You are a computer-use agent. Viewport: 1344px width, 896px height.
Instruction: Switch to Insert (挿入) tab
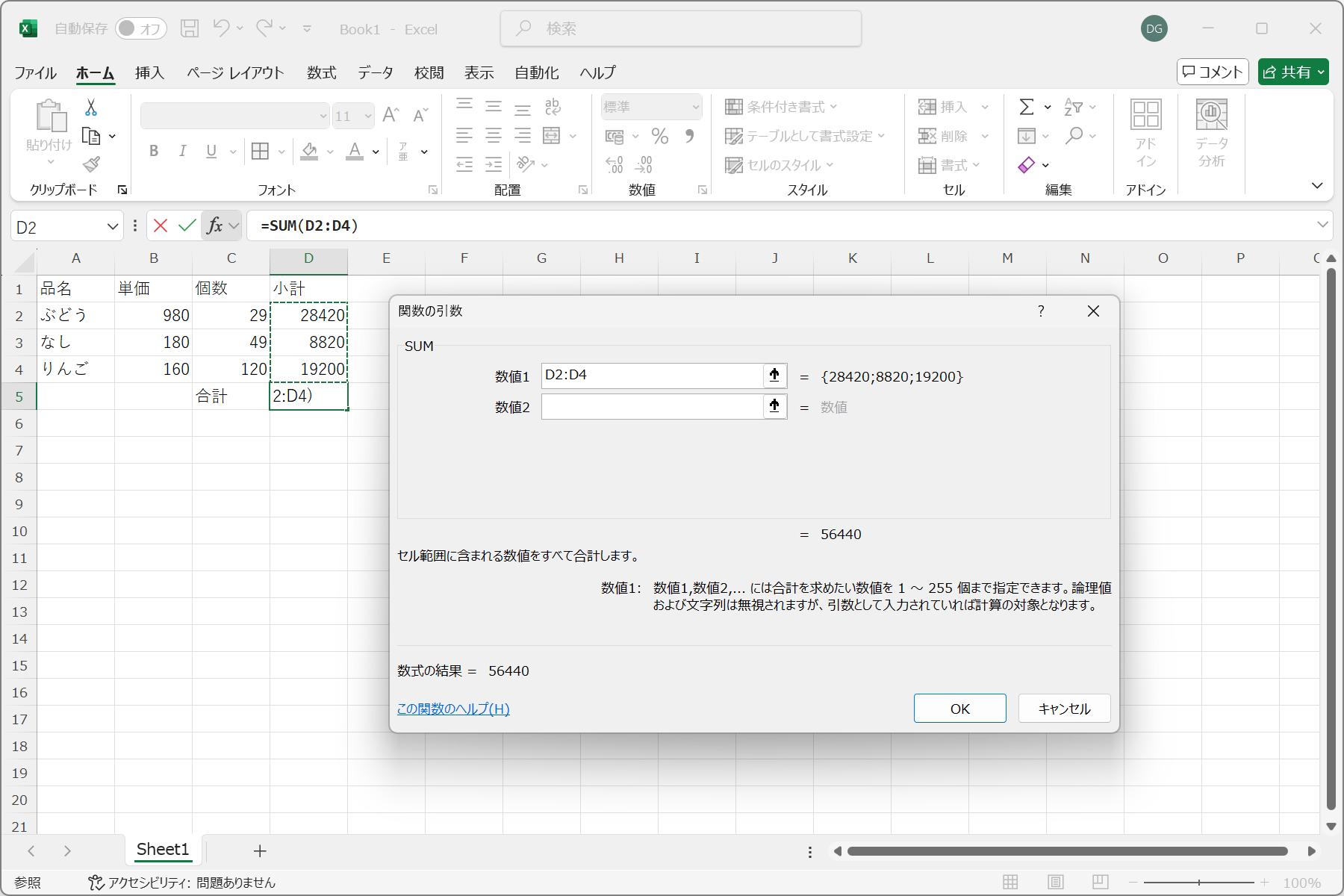pyautogui.click(x=149, y=72)
